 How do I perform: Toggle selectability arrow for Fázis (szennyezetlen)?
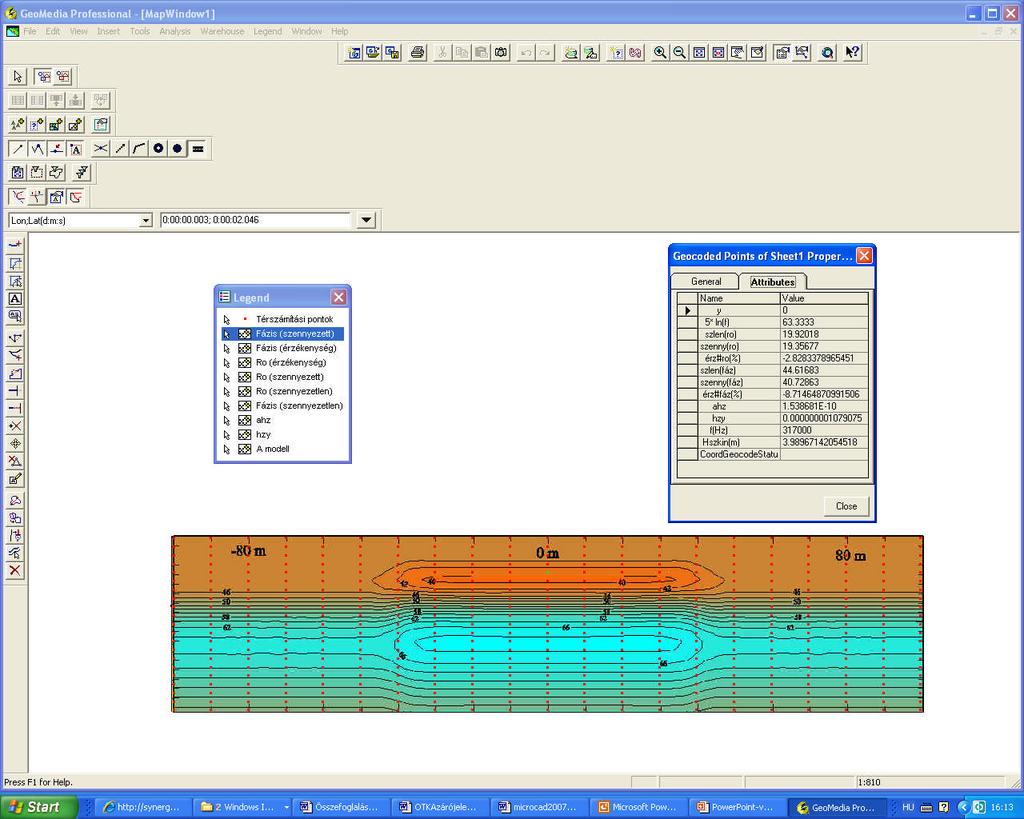click(227, 406)
